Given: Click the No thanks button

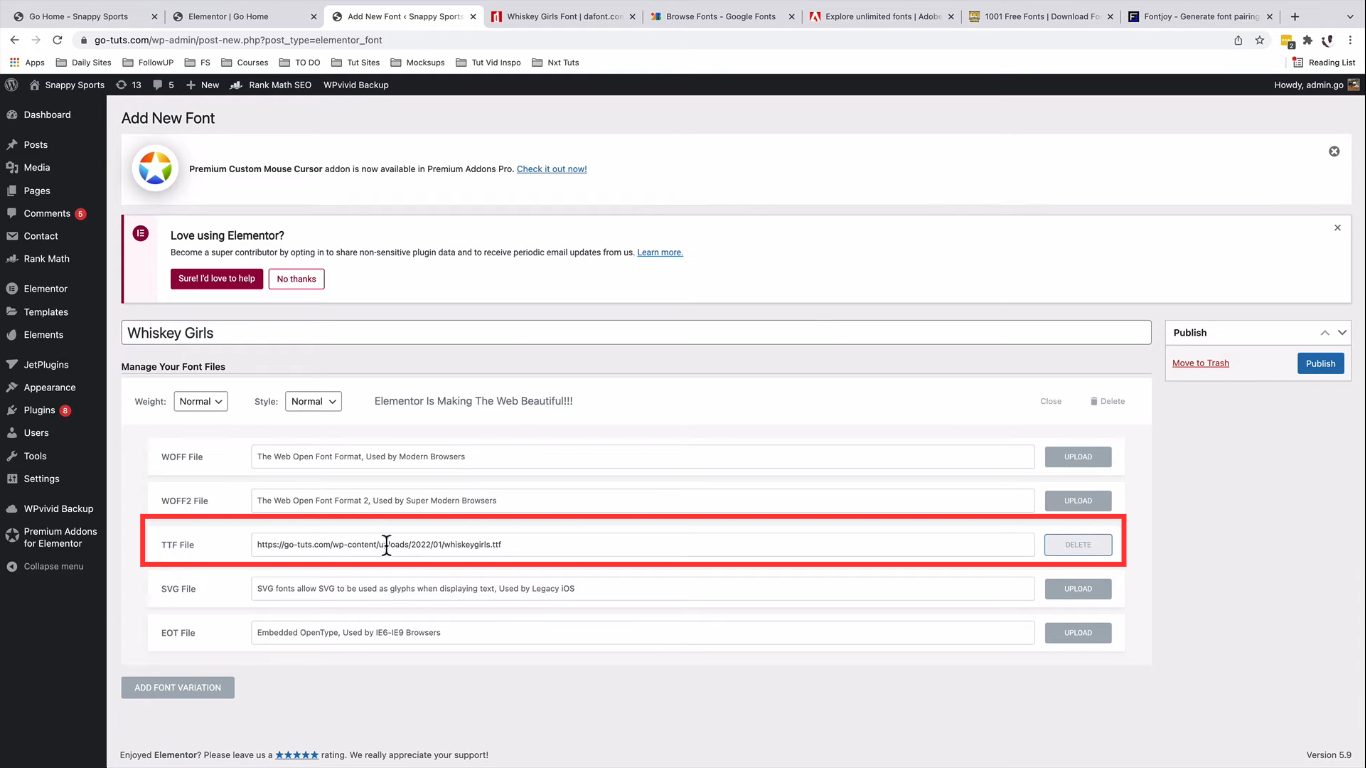Looking at the screenshot, I should coord(296,279).
